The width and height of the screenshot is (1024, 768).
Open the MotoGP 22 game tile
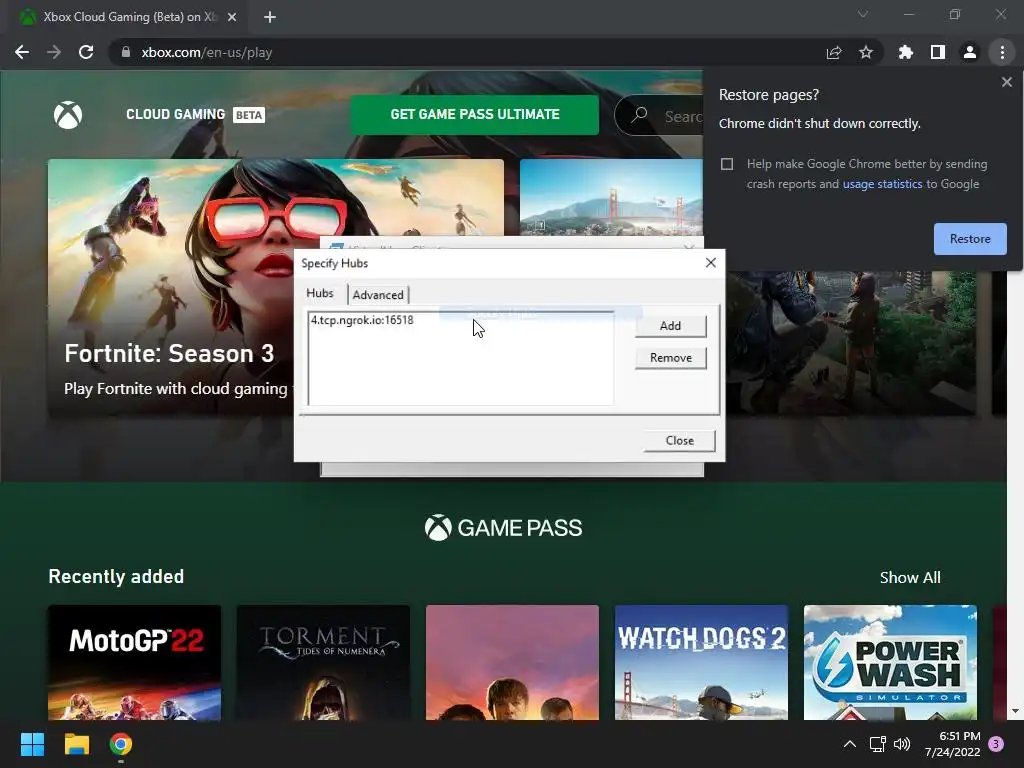[x=135, y=662]
